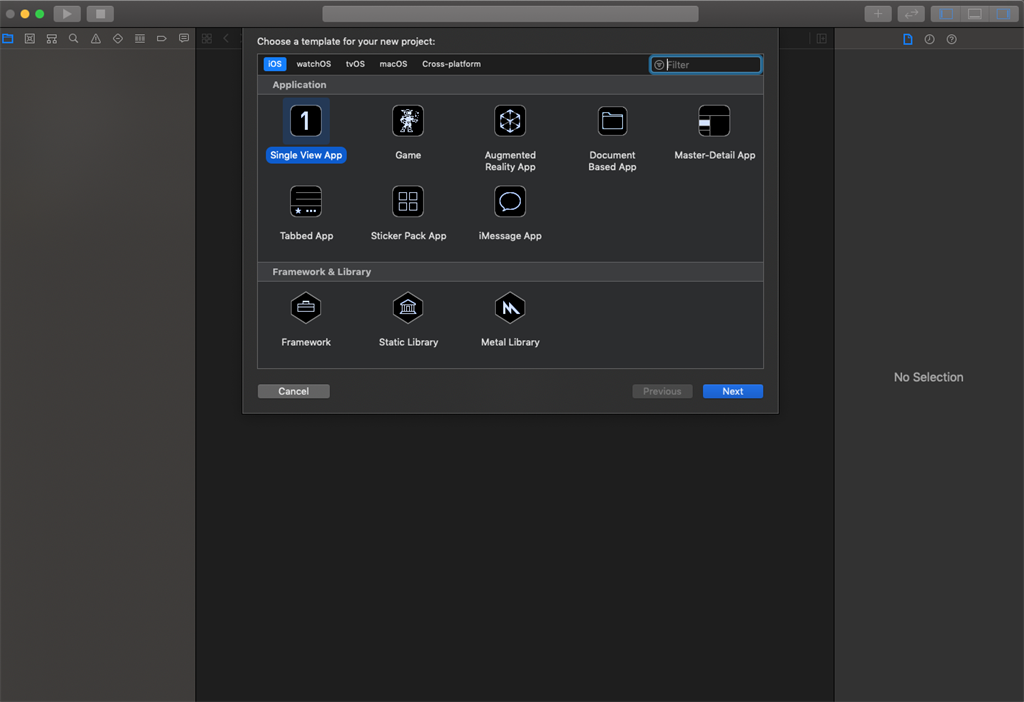Show the File inspector icon
This screenshot has width=1024, height=702.
click(x=908, y=39)
